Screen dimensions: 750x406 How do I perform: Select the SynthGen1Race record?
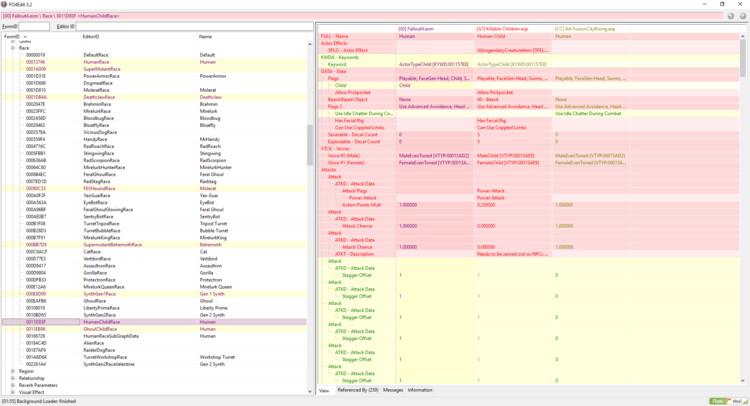154,294
